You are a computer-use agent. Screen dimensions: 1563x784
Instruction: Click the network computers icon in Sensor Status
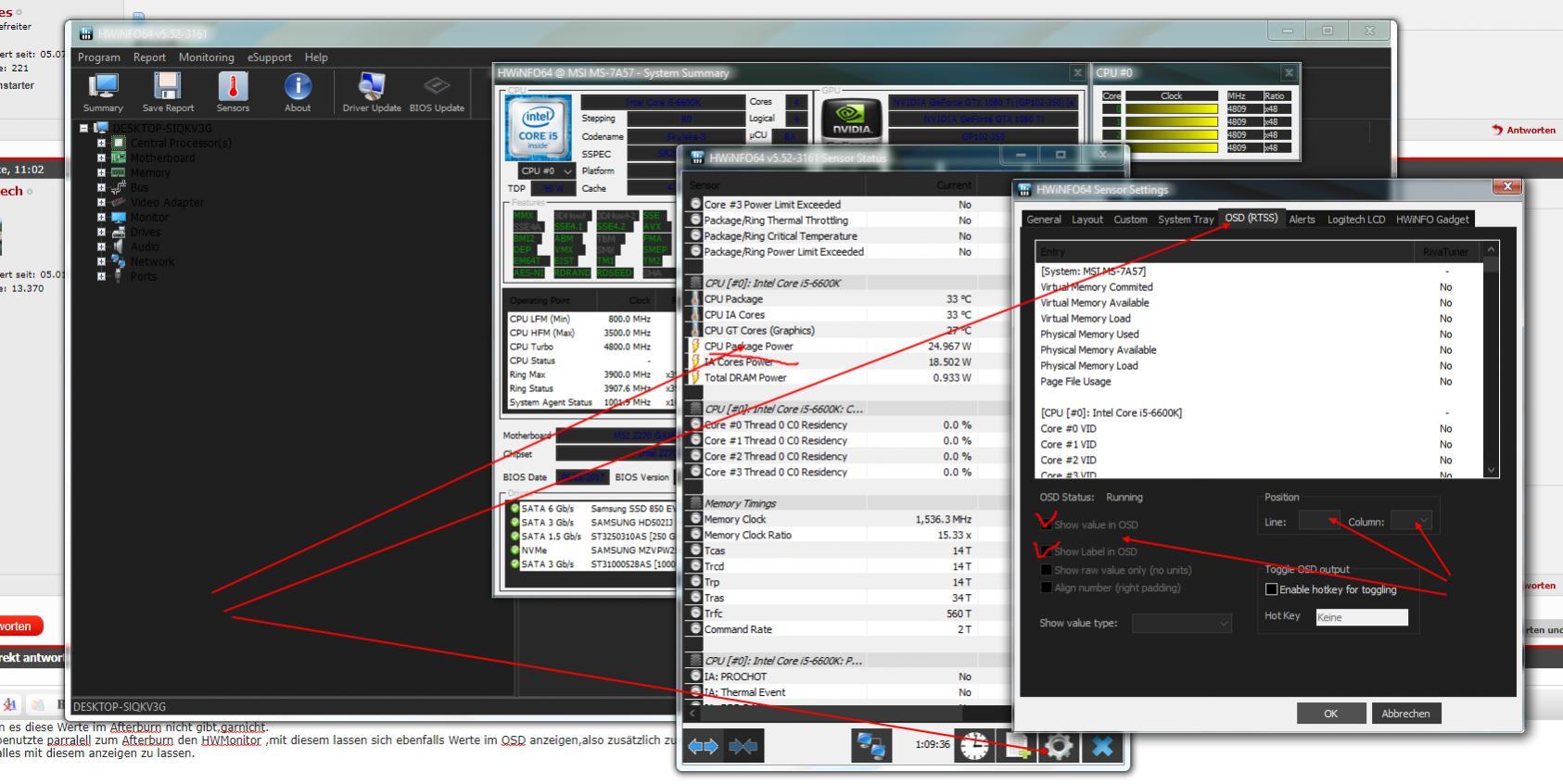pos(870,746)
